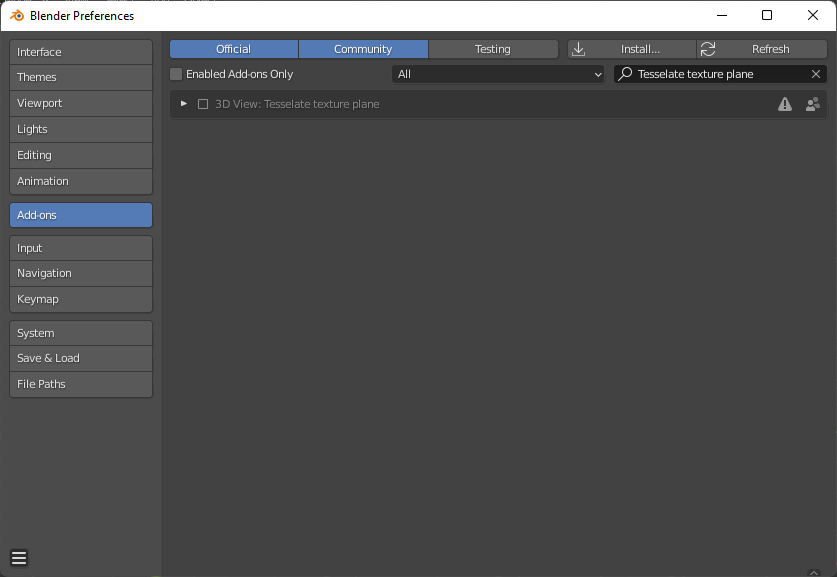The width and height of the screenshot is (837, 577).
Task: Click the Blender logo in title bar
Action: [x=16, y=15]
